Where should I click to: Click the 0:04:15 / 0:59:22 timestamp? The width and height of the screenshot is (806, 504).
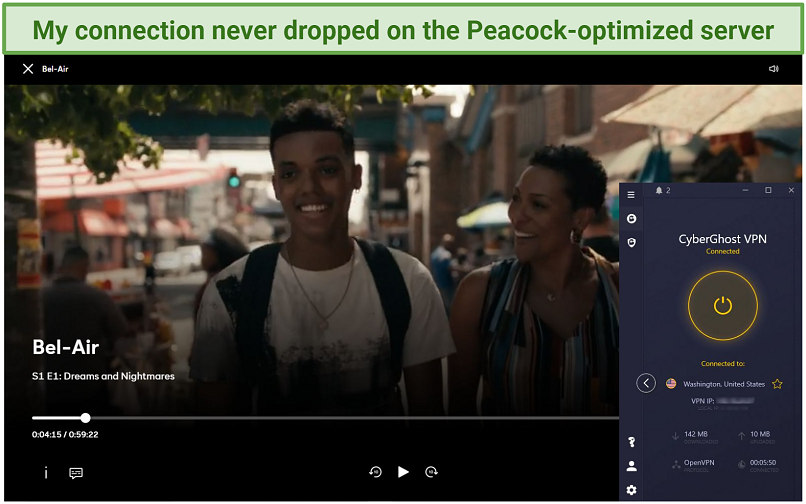point(65,435)
